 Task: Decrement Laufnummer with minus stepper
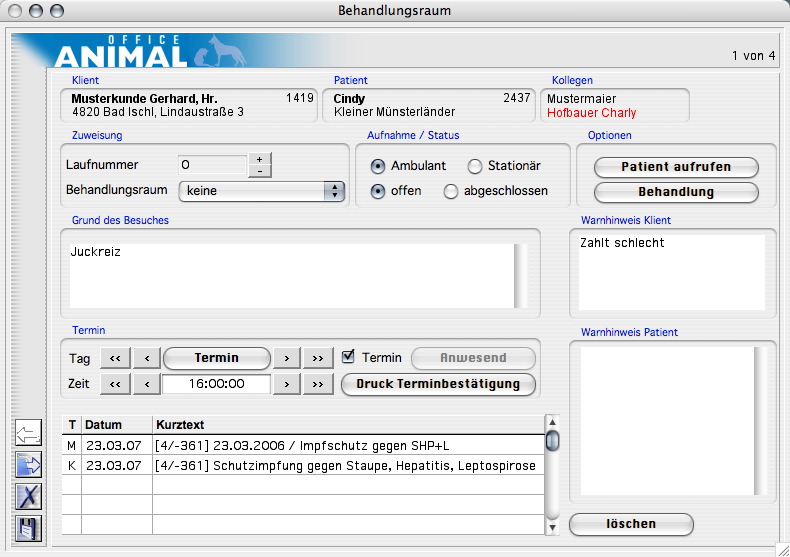point(260,171)
